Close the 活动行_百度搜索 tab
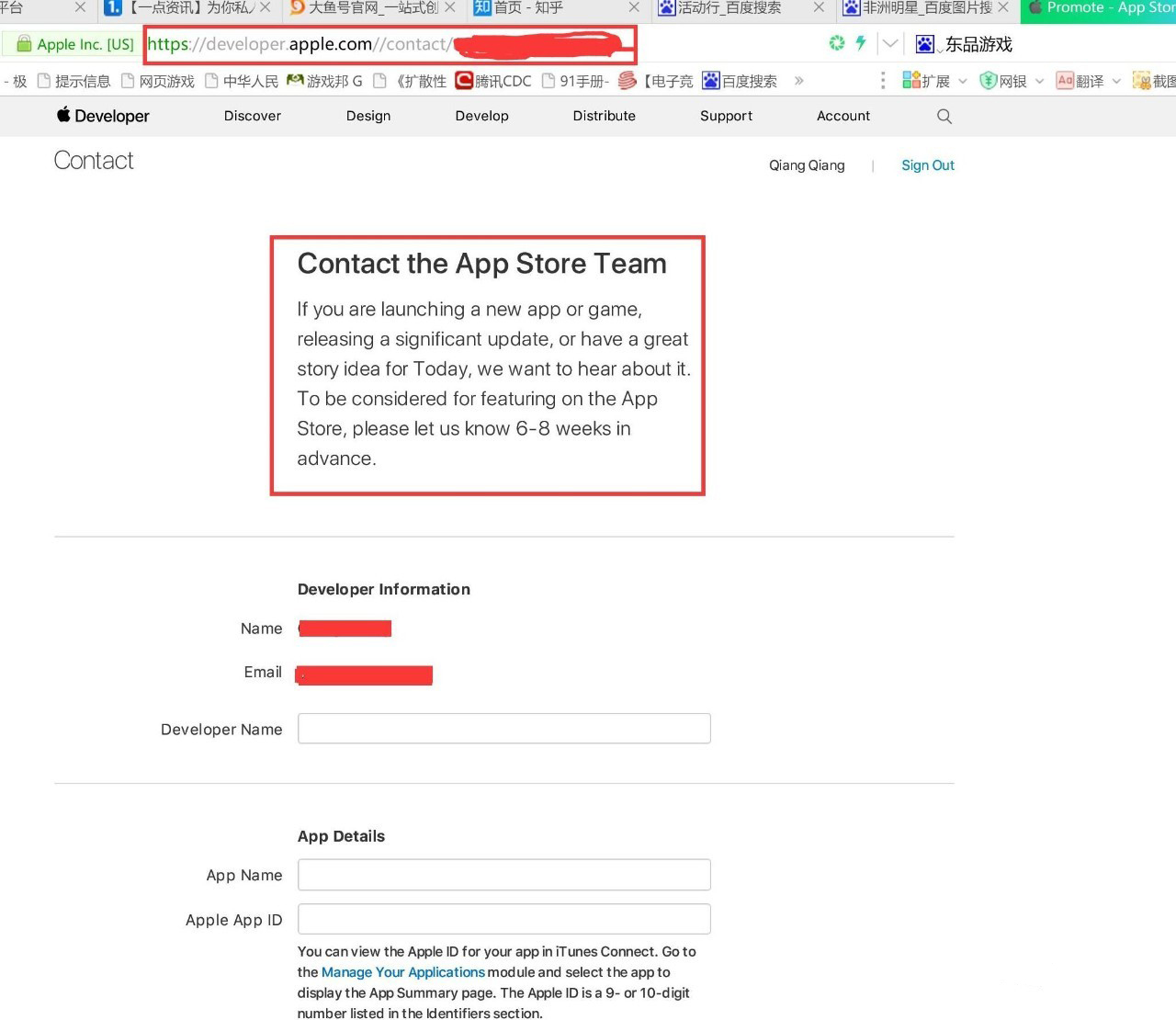 [819, 7]
